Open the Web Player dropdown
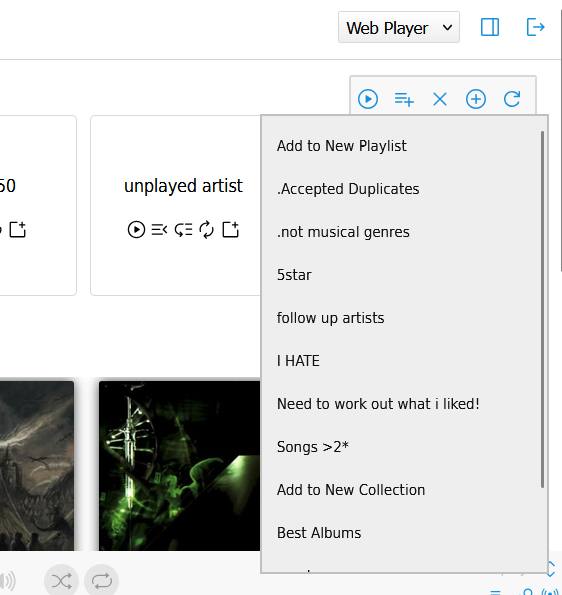The height and width of the screenshot is (595, 562). click(399, 27)
